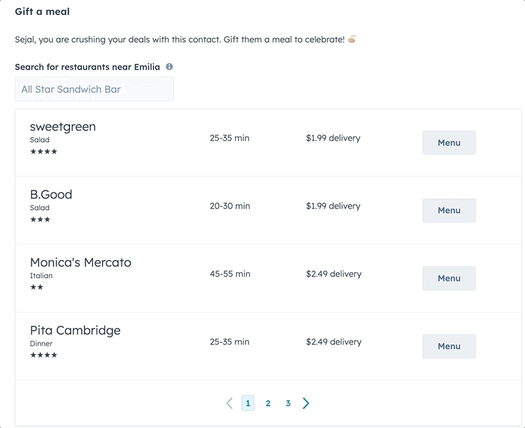Select the B.Good restaurant name
The height and width of the screenshot is (428, 525).
(51, 194)
